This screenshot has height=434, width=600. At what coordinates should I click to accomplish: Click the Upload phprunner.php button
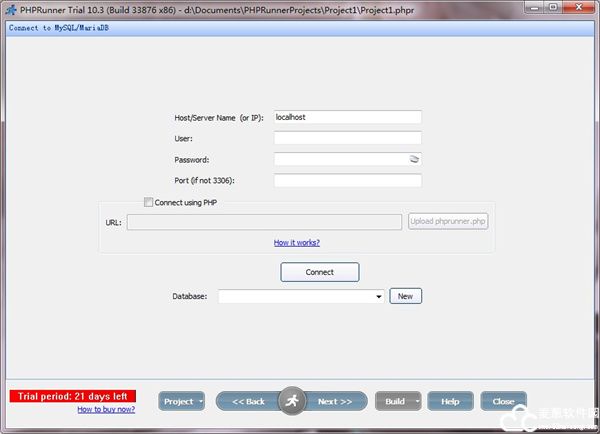tap(448, 221)
